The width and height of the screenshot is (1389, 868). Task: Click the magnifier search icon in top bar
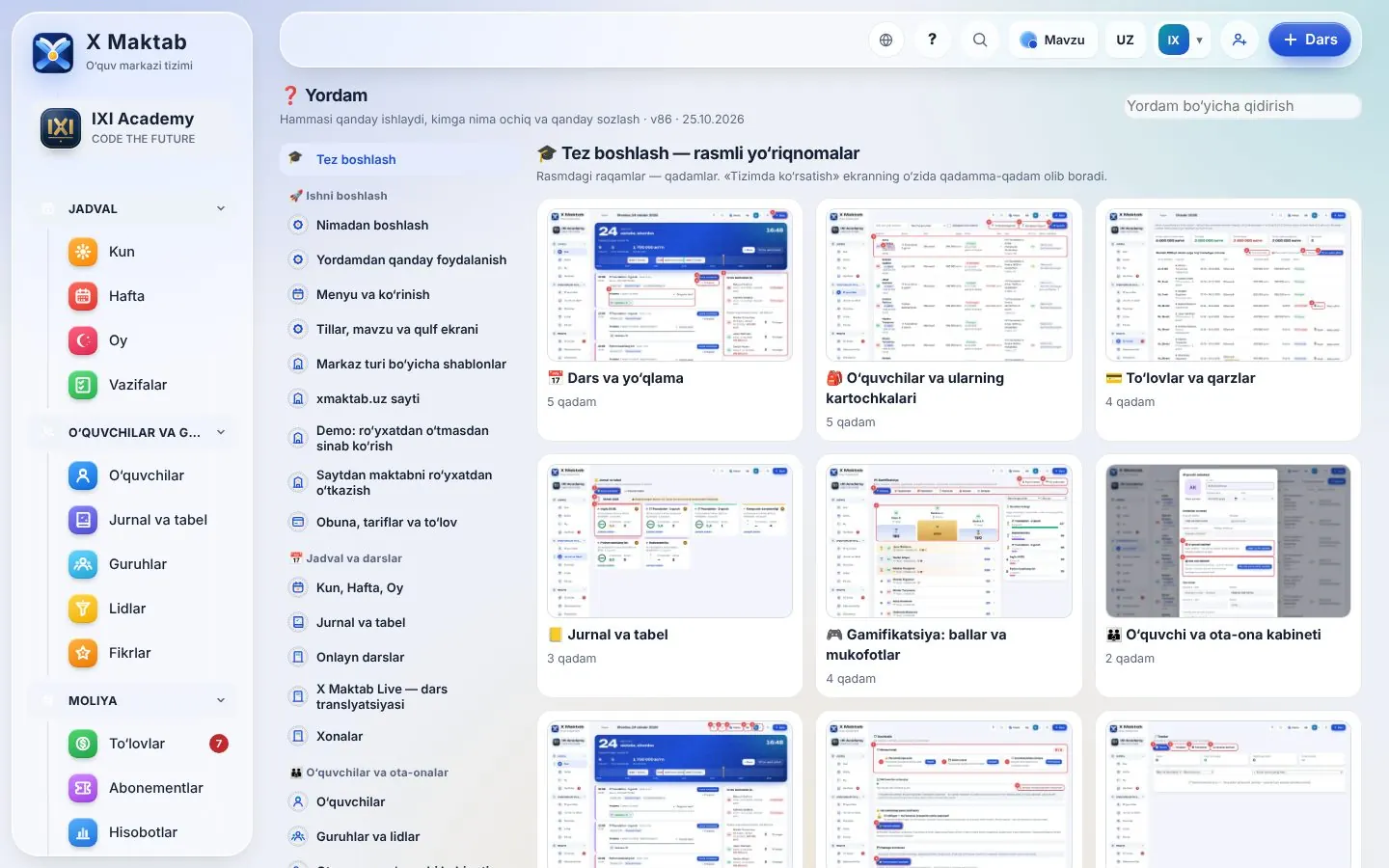979,40
